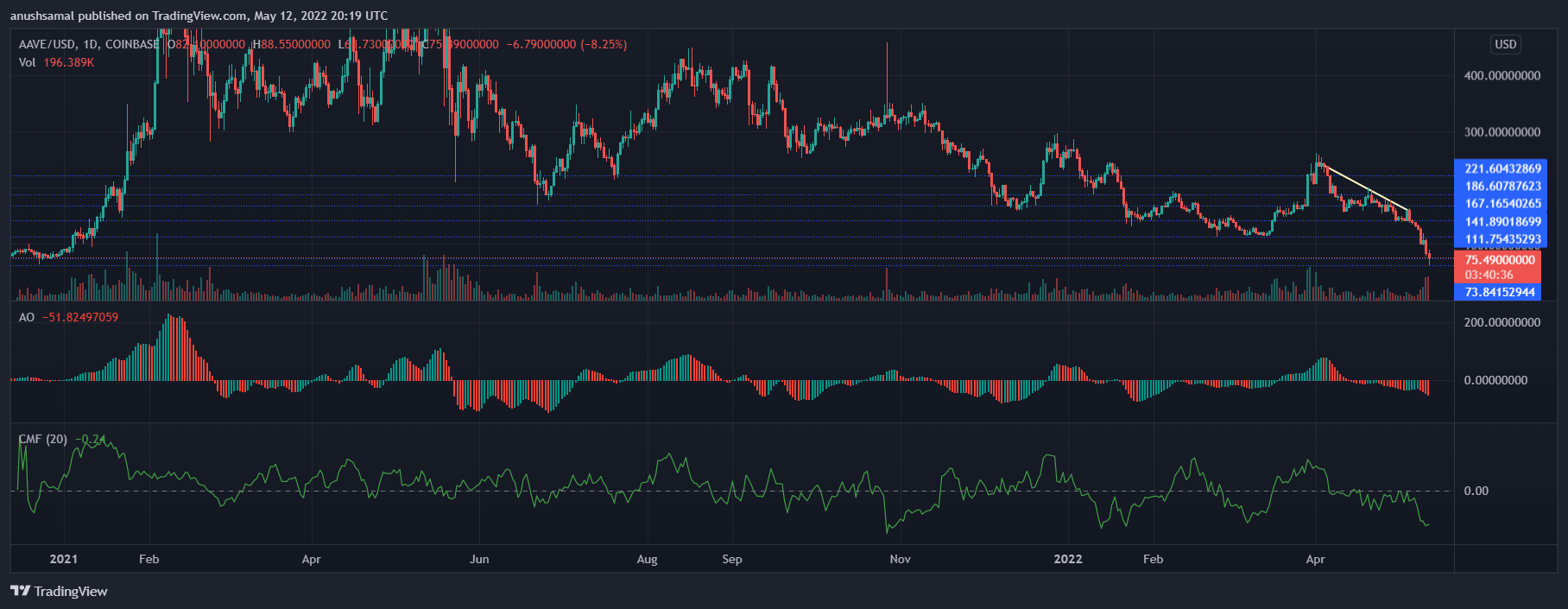The height and width of the screenshot is (609, 1568).
Task: Click the 186.60787623 price level label
Action: (1502, 186)
